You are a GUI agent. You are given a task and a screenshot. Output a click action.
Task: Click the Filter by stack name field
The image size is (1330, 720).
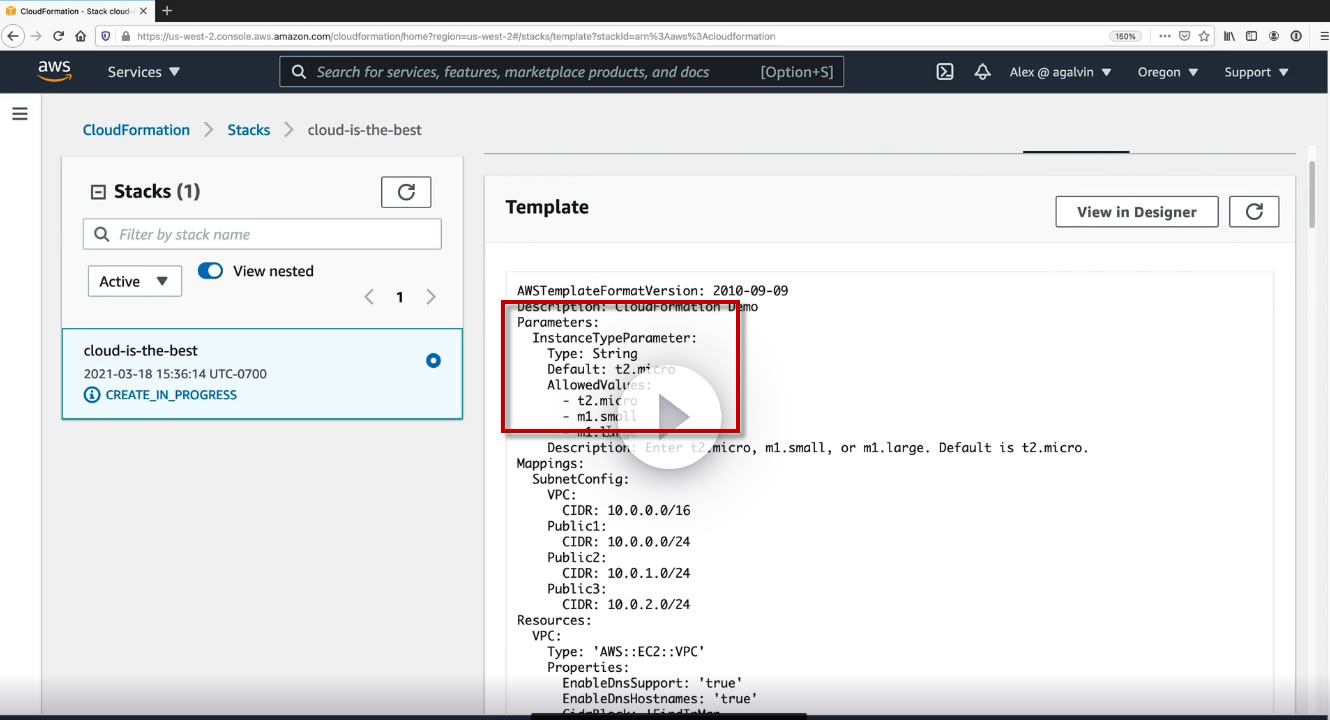(x=262, y=234)
